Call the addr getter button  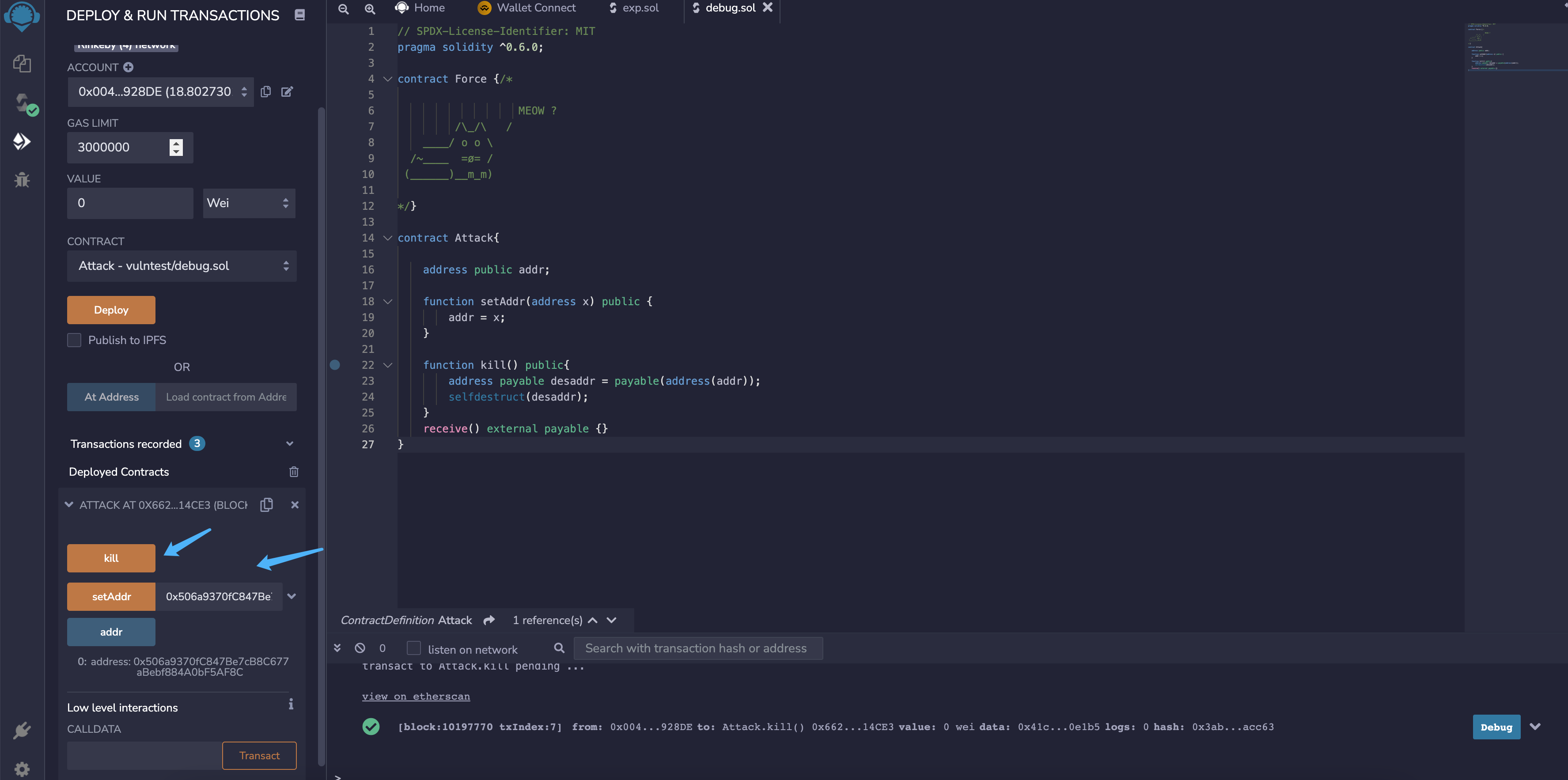click(111, 632)
